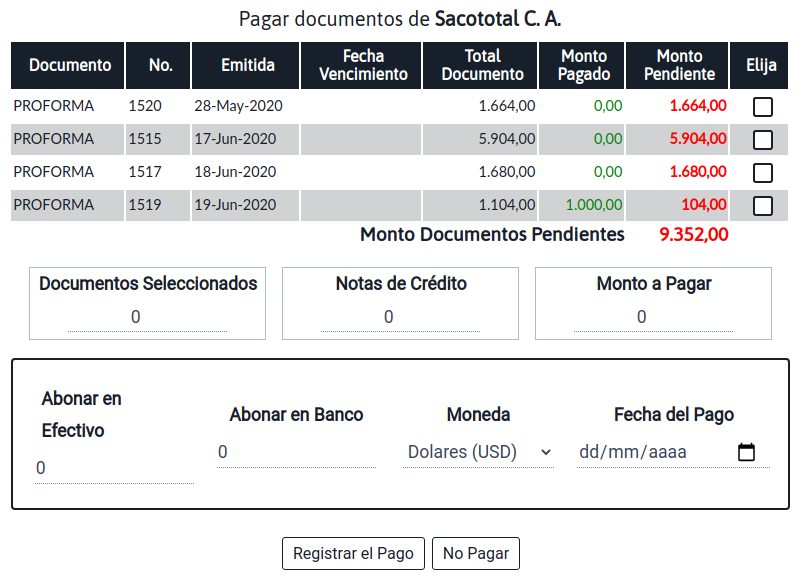
Task: Click the Fecha Vencimiento column header
Action: pyautogui.click(x=363, y=66)
